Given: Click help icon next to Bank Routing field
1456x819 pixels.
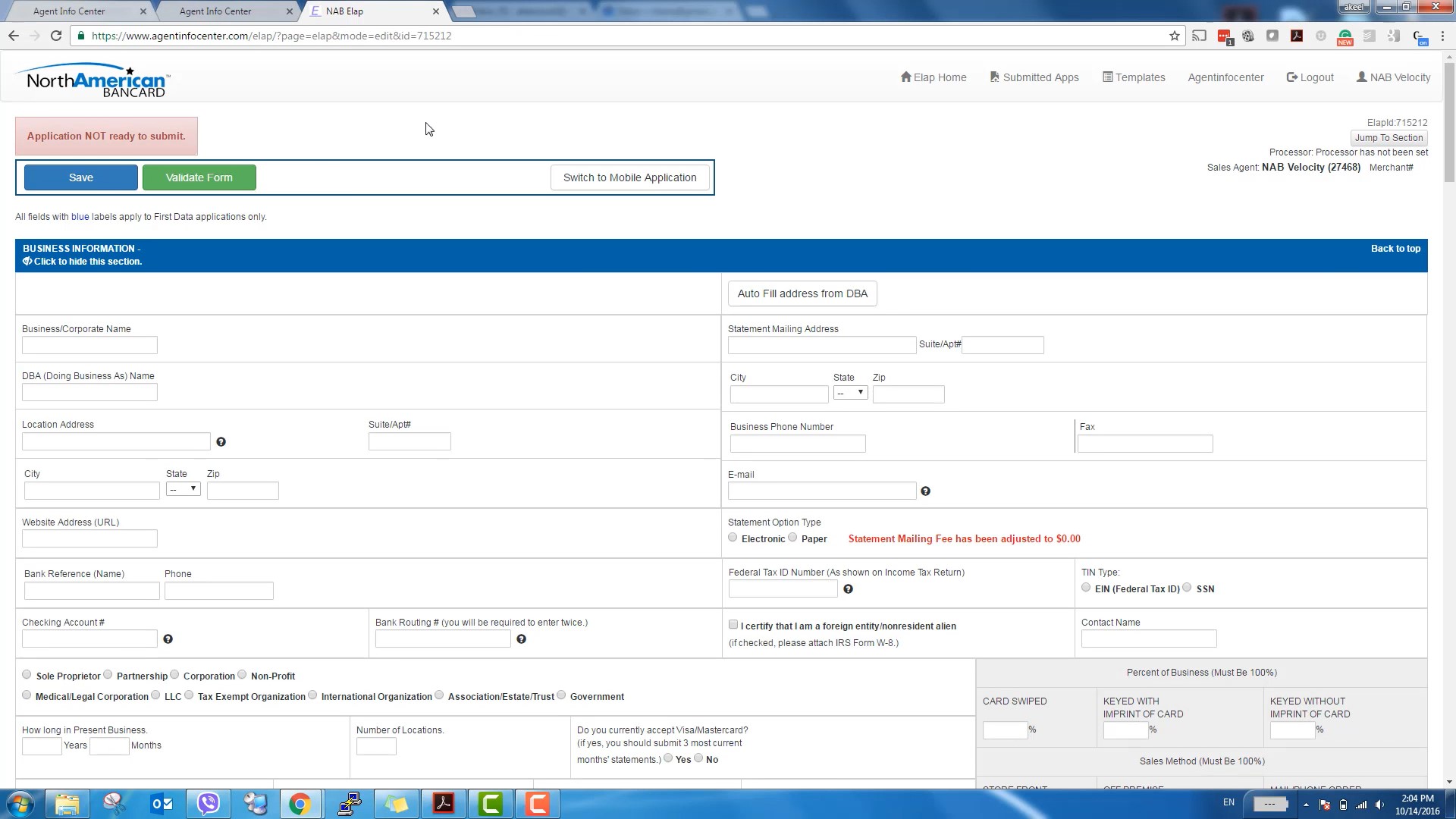Looking at the screenshot, I should (521, 639).
